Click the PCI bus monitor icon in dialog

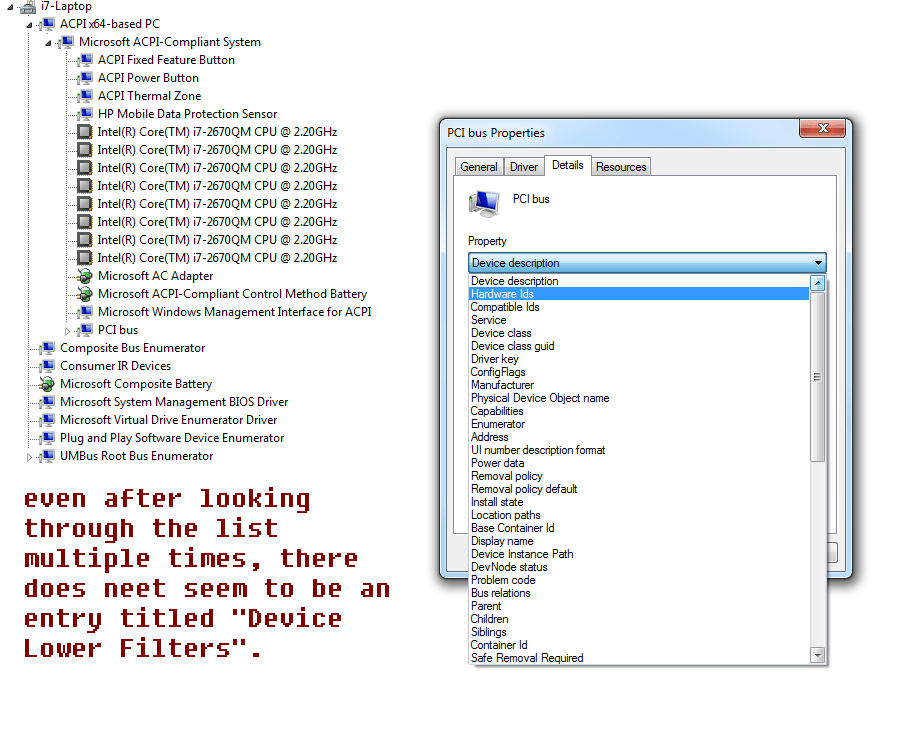[x=485, y=203]
